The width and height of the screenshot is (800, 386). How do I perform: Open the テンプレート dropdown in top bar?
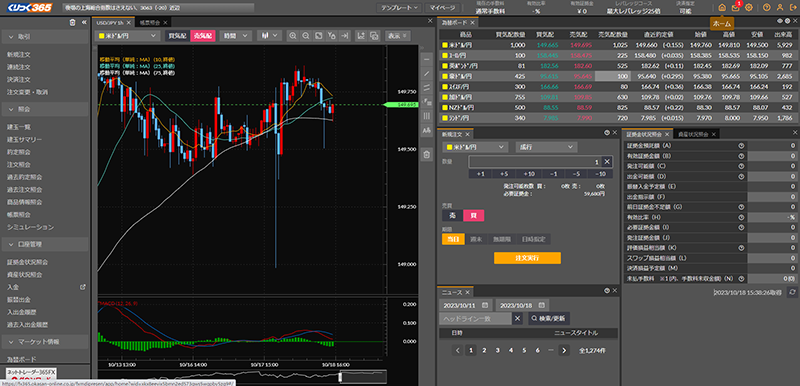click(x=399, y=8)
